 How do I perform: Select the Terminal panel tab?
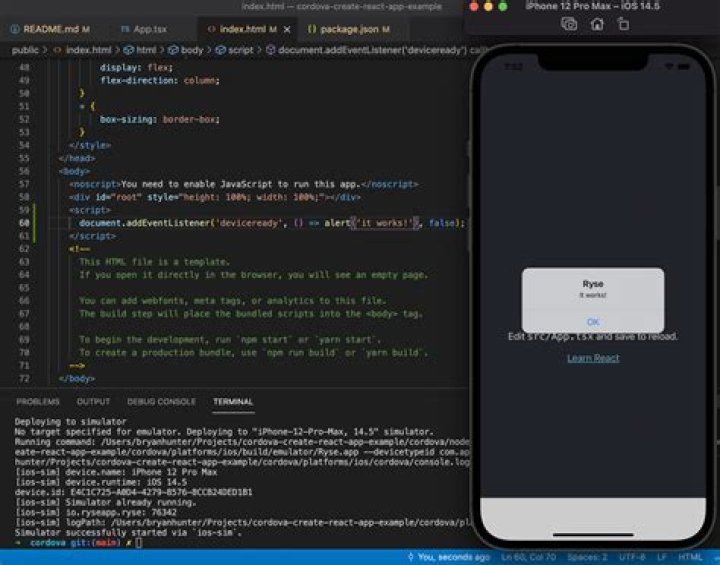coord(233,401)
